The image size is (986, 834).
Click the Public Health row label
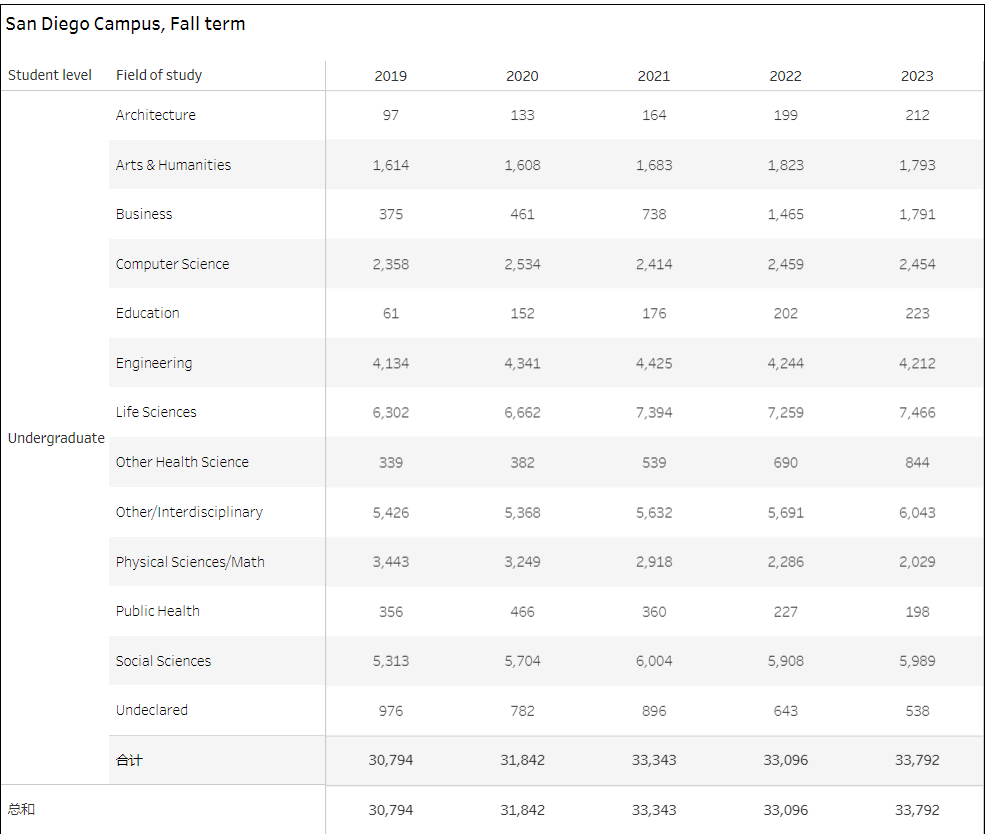[x=157, y=611]
